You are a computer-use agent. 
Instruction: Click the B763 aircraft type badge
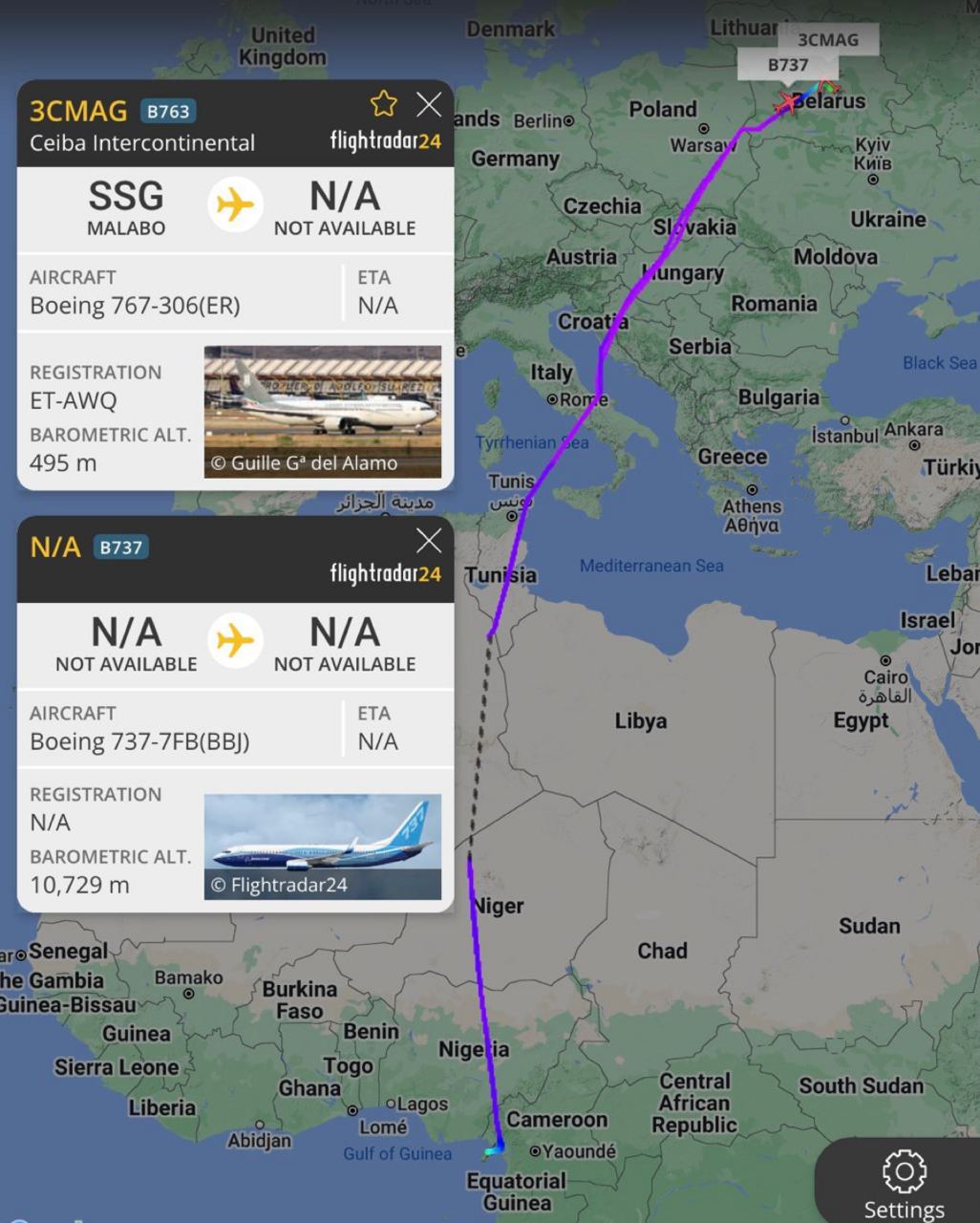167,111
